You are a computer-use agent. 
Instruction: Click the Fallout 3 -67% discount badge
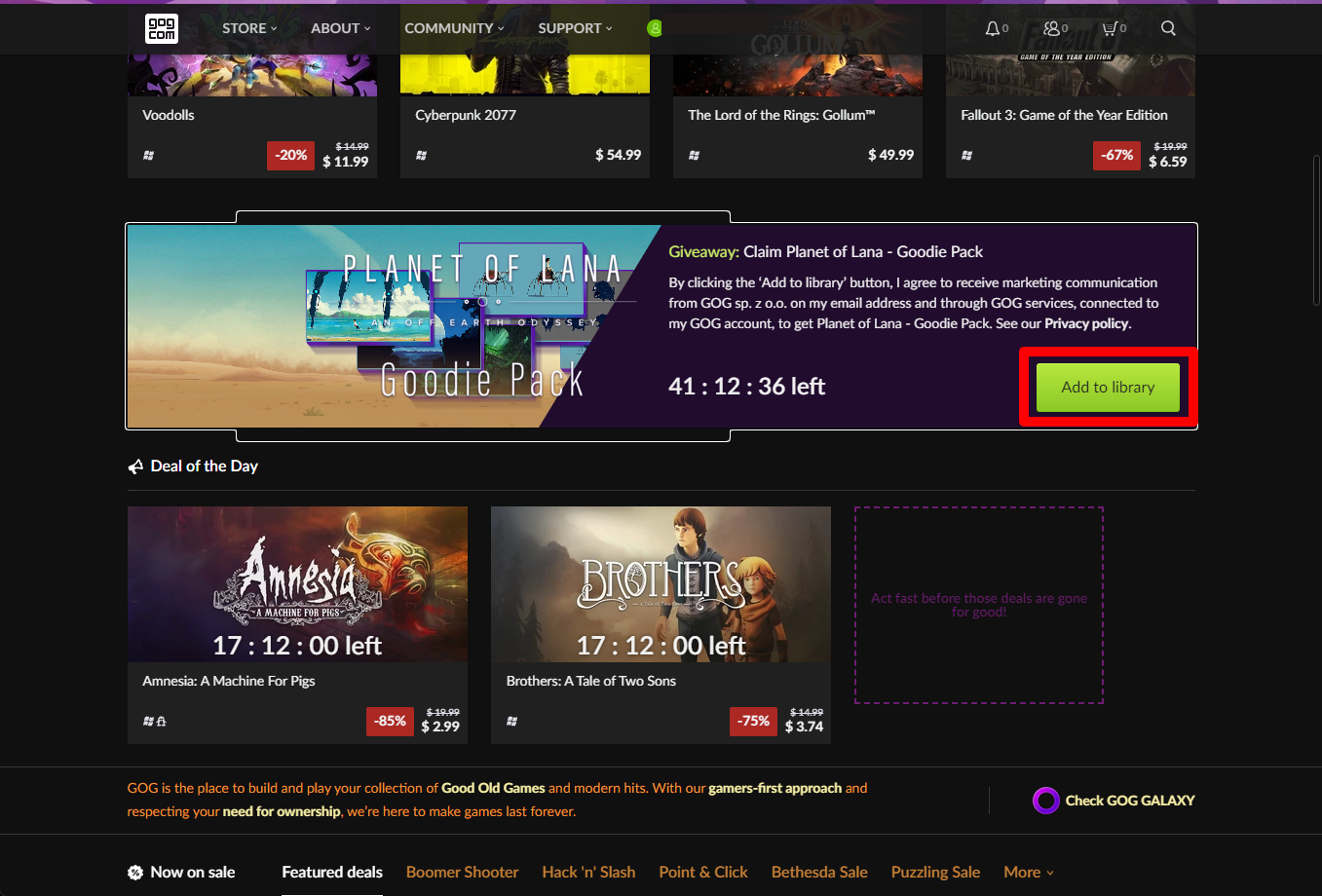(1116, 155)
